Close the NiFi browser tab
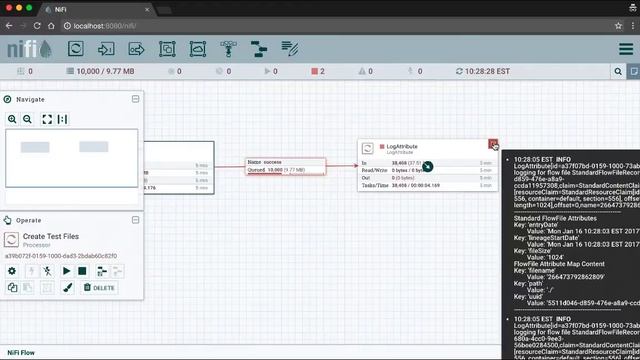The image size is (640, 360). click(x=147, y=9)
